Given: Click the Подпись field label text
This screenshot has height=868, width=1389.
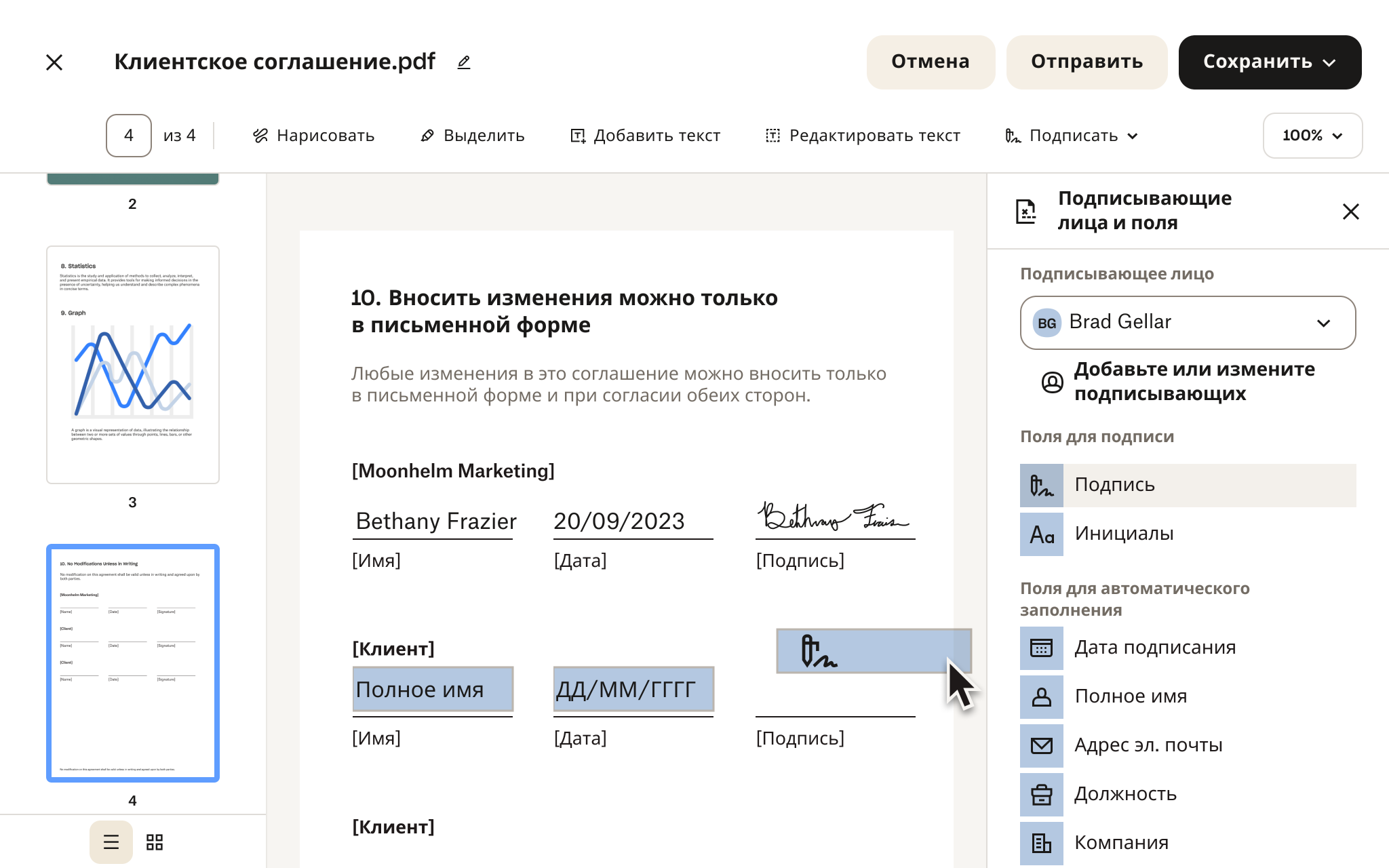Looking at the screenshot, I should [x=1114, y=485].
